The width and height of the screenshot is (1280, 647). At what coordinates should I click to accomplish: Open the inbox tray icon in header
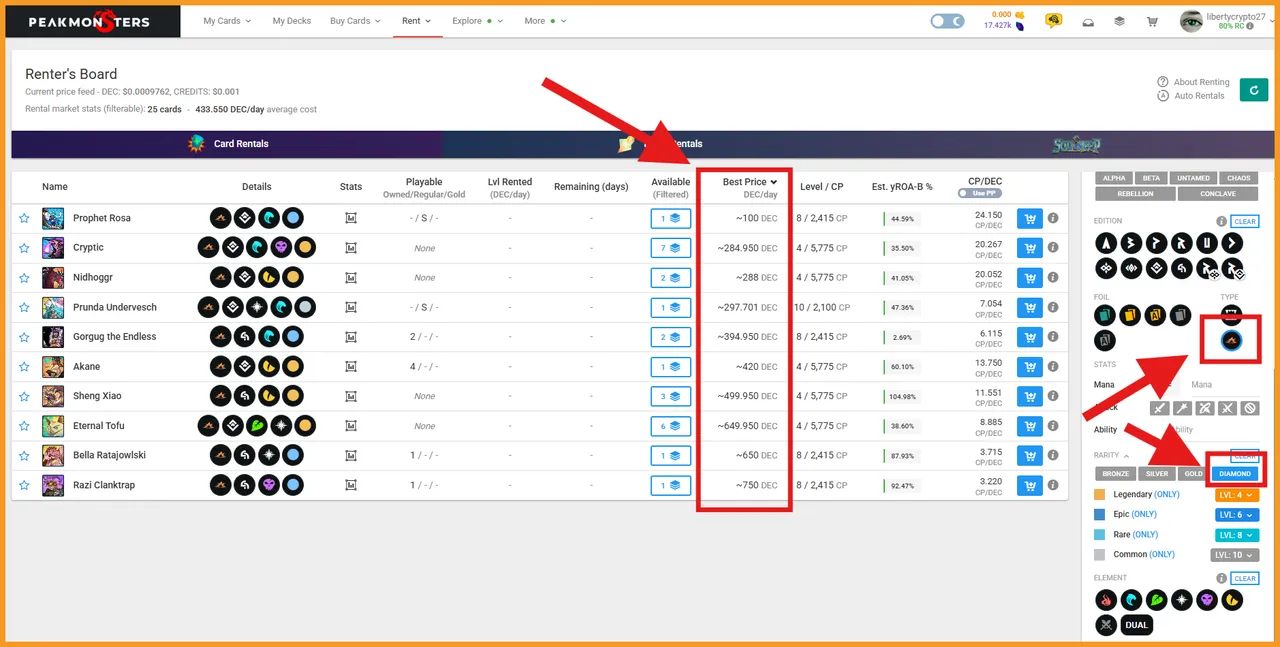(x=1087, y=21)
